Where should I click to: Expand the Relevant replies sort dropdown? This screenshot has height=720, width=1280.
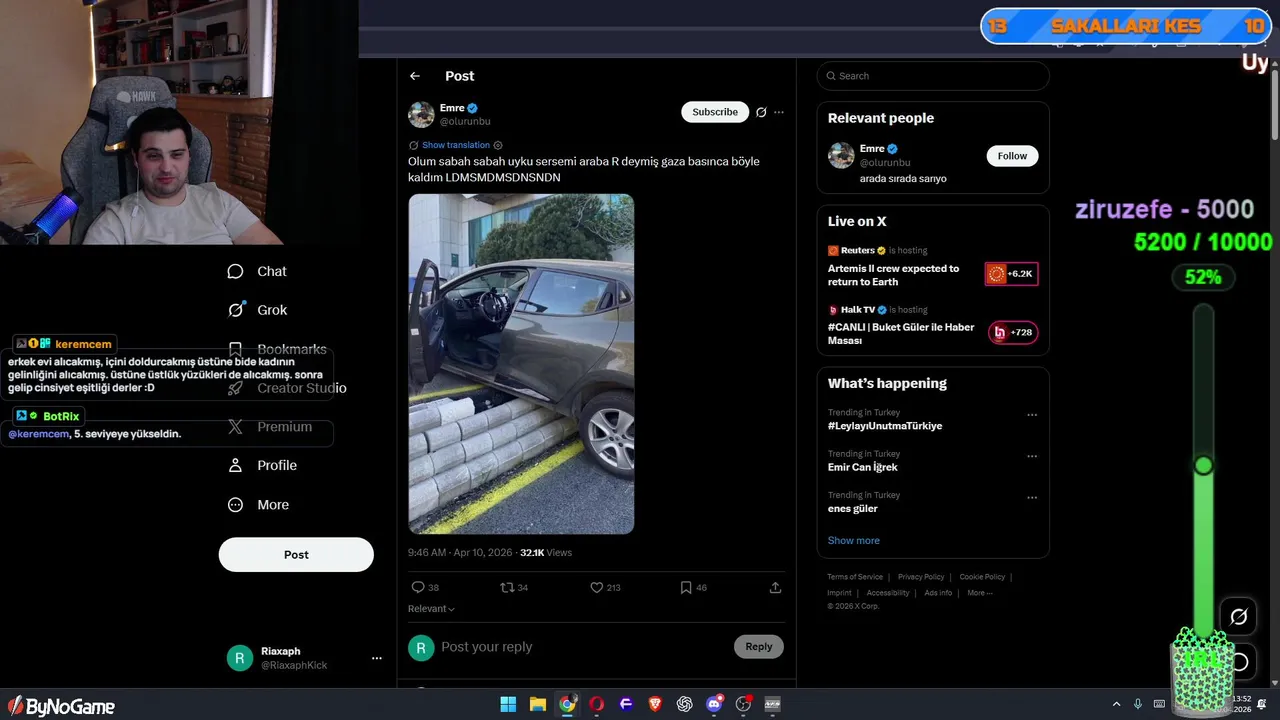click(431, 609)
